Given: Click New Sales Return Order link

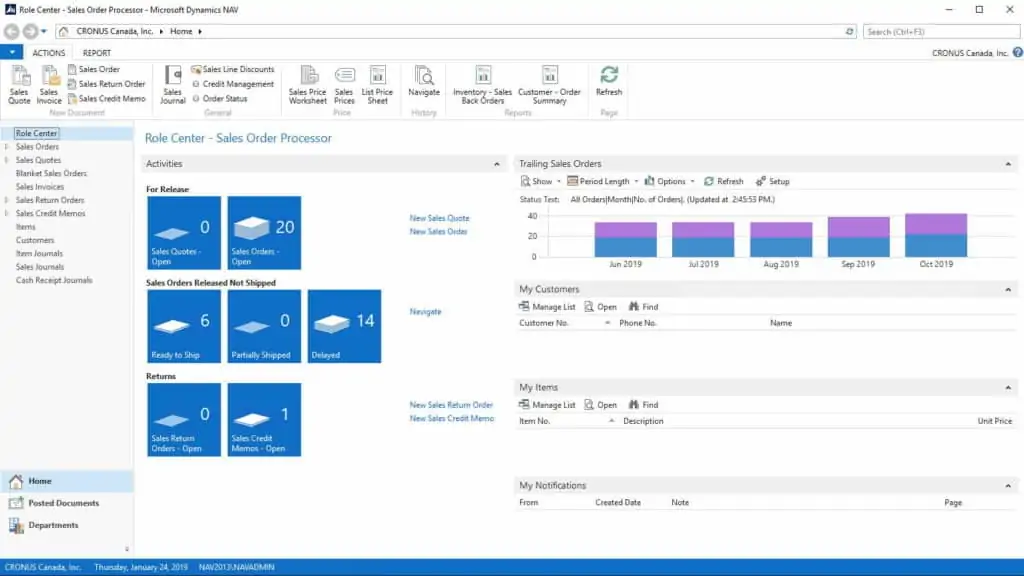Looking at the screenshot, I should pos(451,405).
